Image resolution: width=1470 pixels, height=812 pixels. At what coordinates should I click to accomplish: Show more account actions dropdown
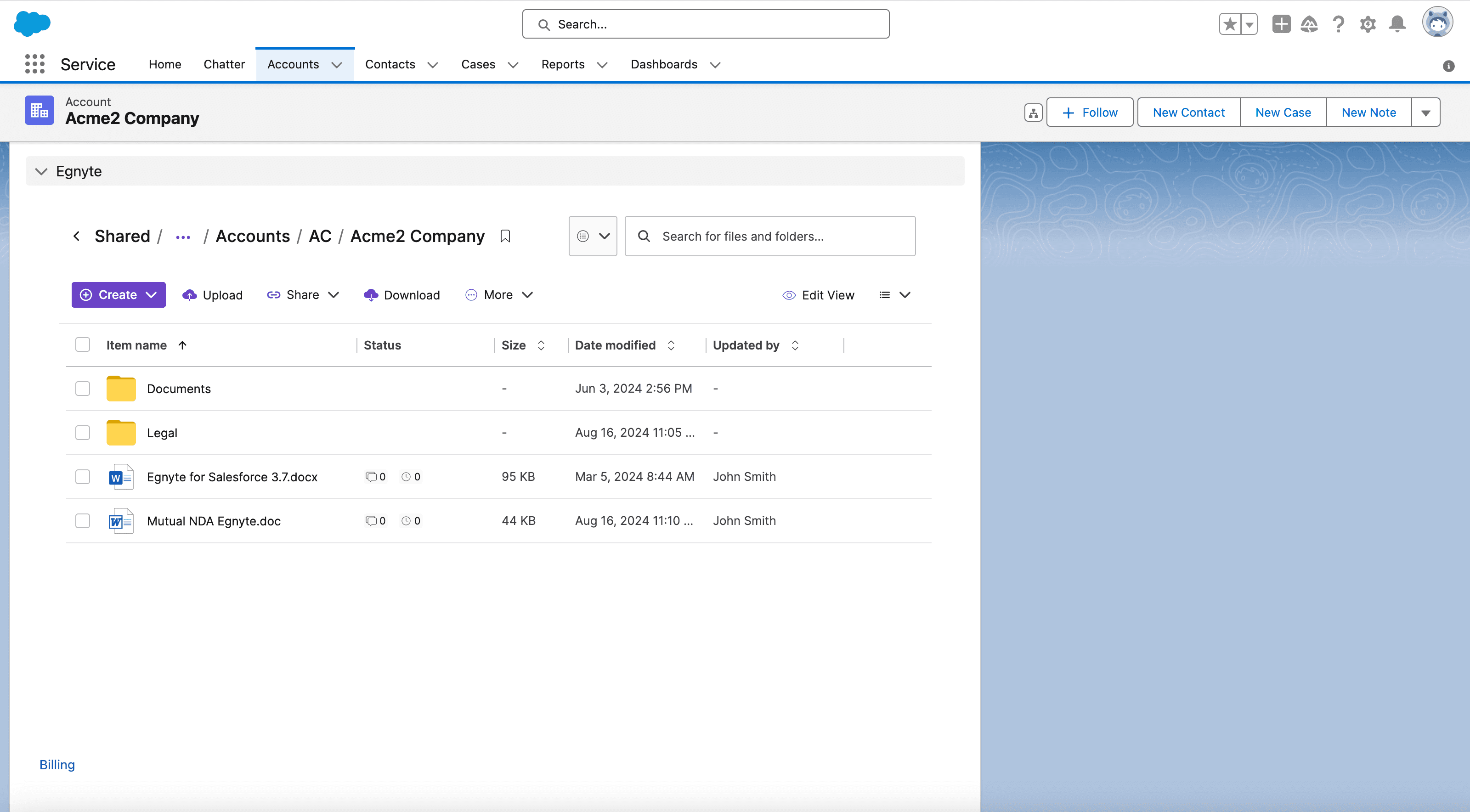(x=1425, y=113)
